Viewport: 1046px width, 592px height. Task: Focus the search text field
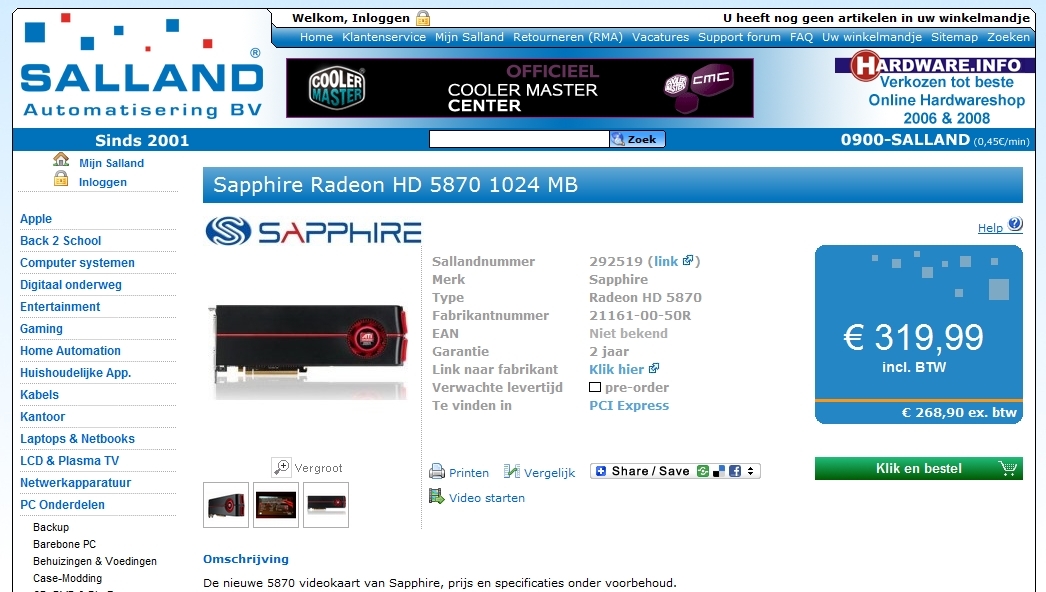pyautogui.click(x=519, y=139)
